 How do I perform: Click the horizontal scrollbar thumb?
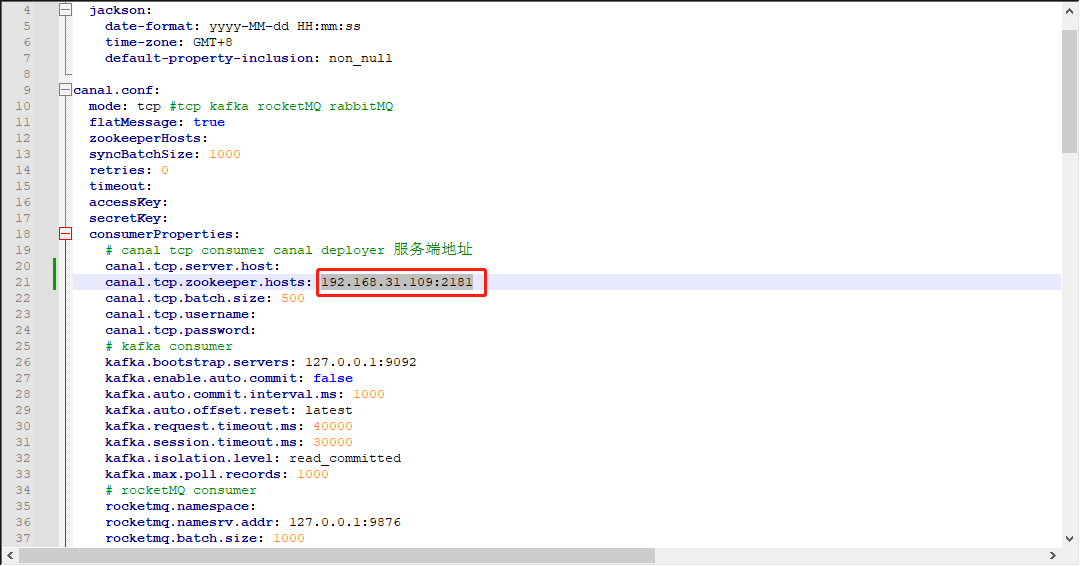[337, 555]
